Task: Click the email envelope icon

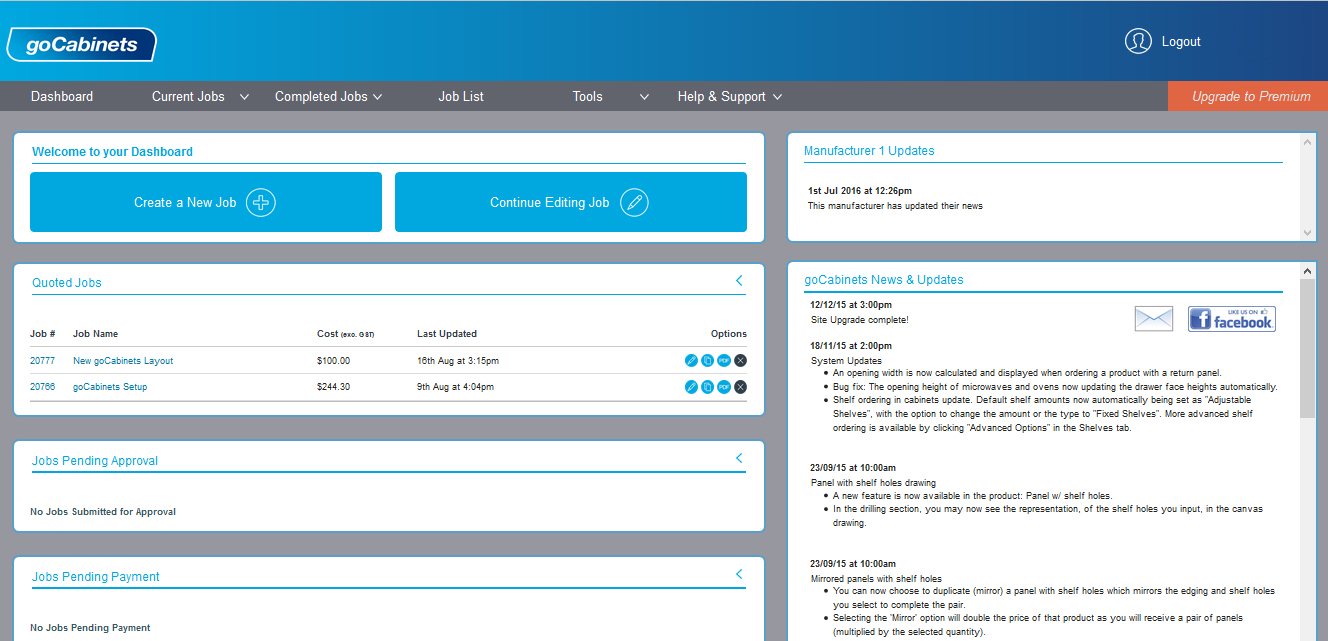Action: pyautogui.click(x=1153, y=319)
